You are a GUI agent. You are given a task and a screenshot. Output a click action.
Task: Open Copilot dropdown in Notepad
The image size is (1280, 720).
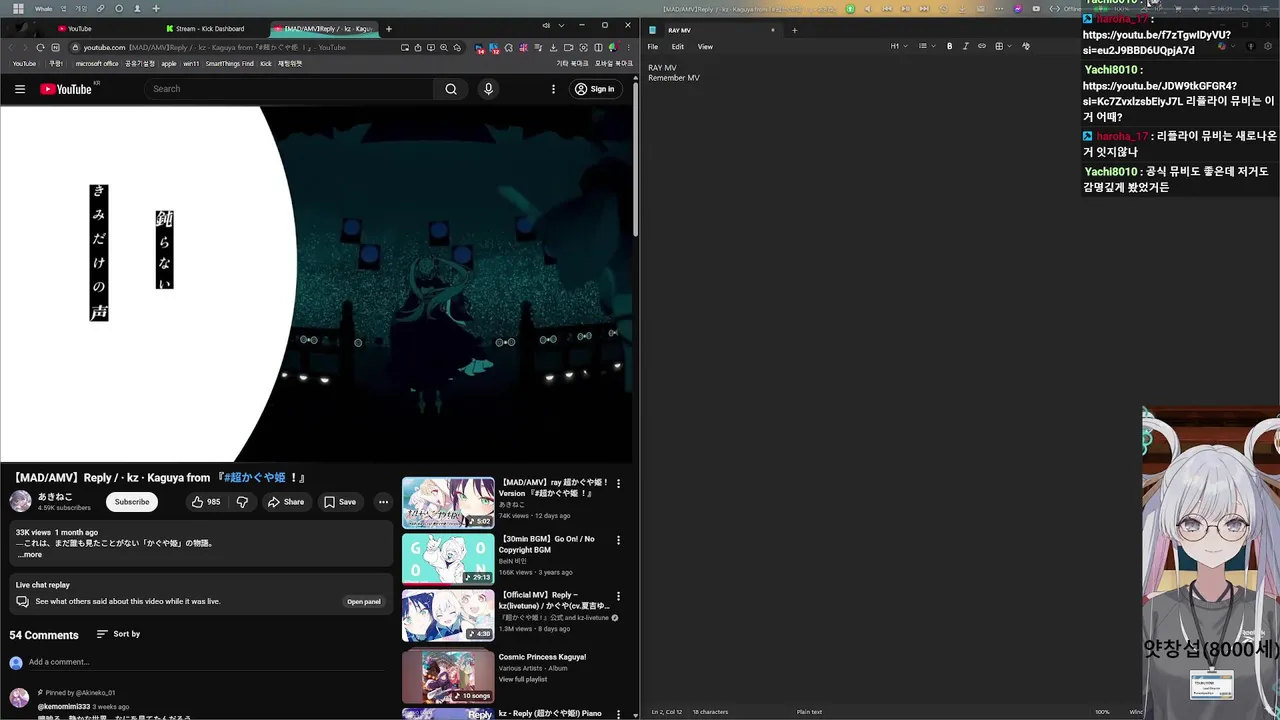[x=1225, y=46]
